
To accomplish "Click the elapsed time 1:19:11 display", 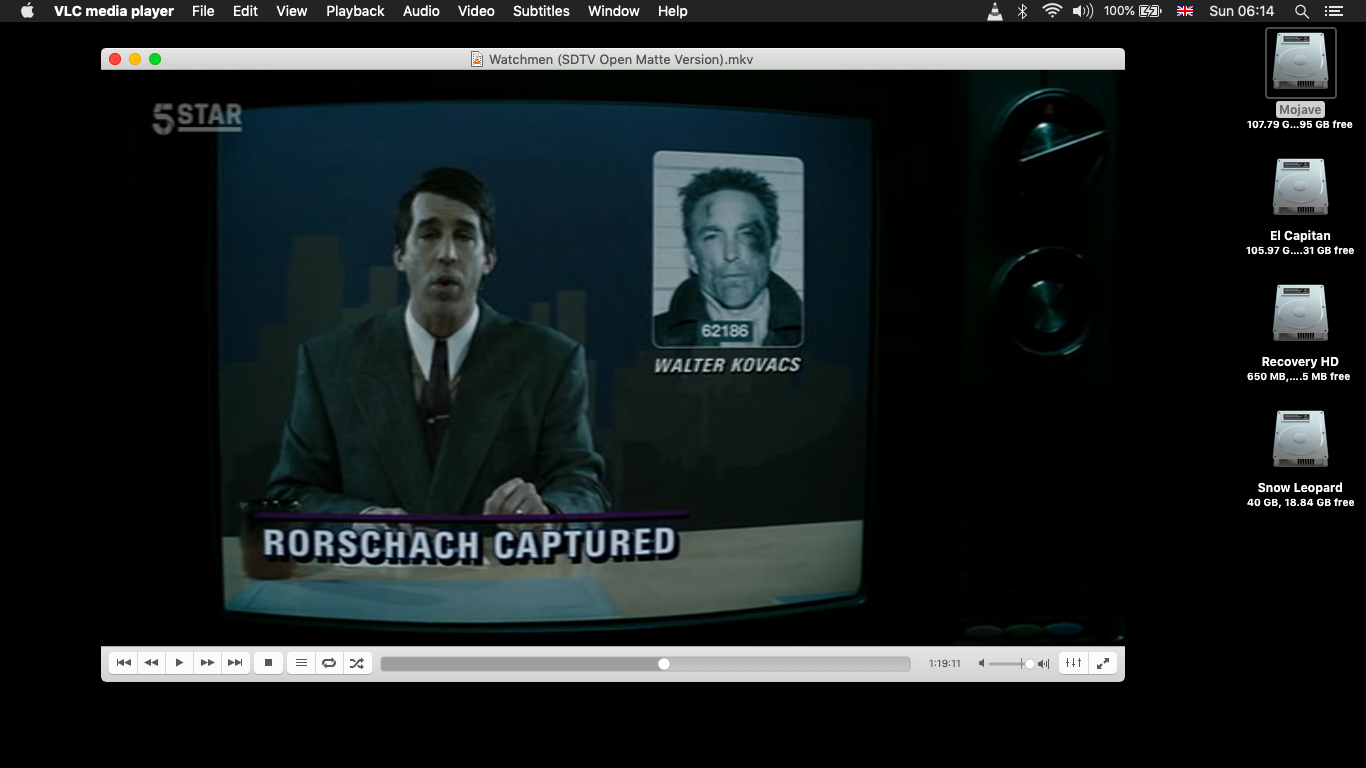I will pyautogui.click(x=944, y=664).
